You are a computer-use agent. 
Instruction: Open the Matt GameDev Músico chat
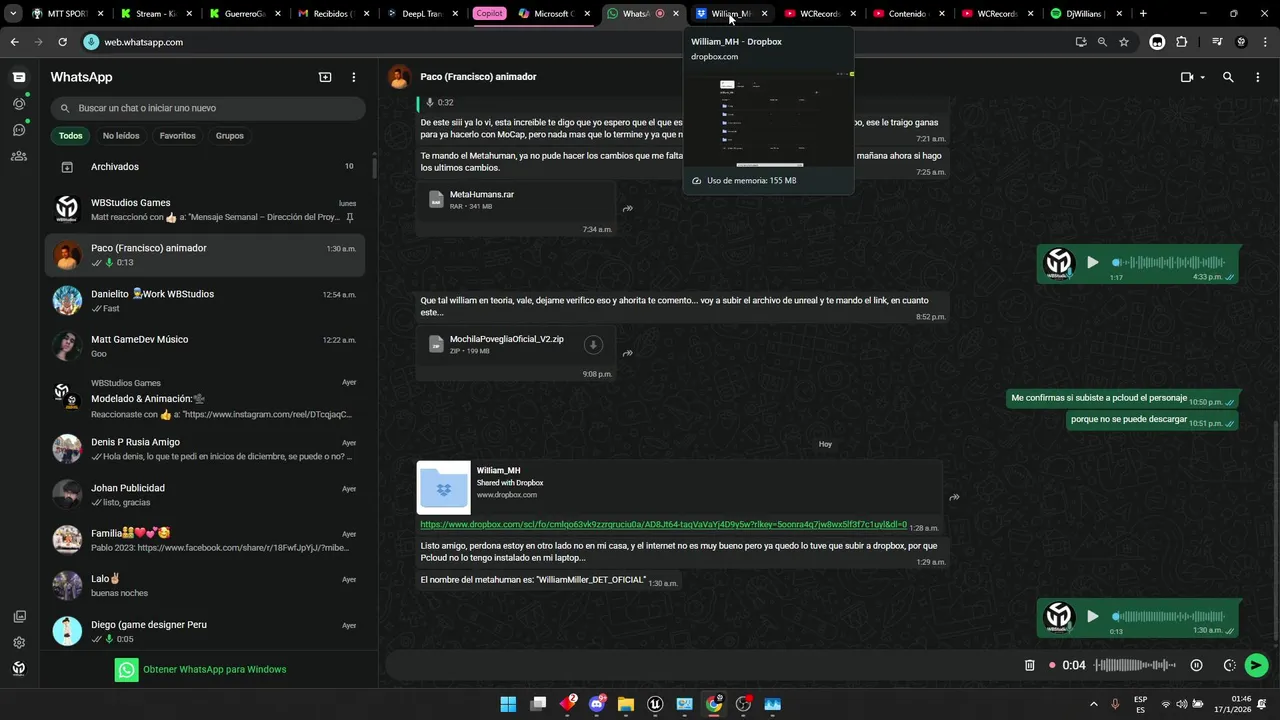click(205, 346)
